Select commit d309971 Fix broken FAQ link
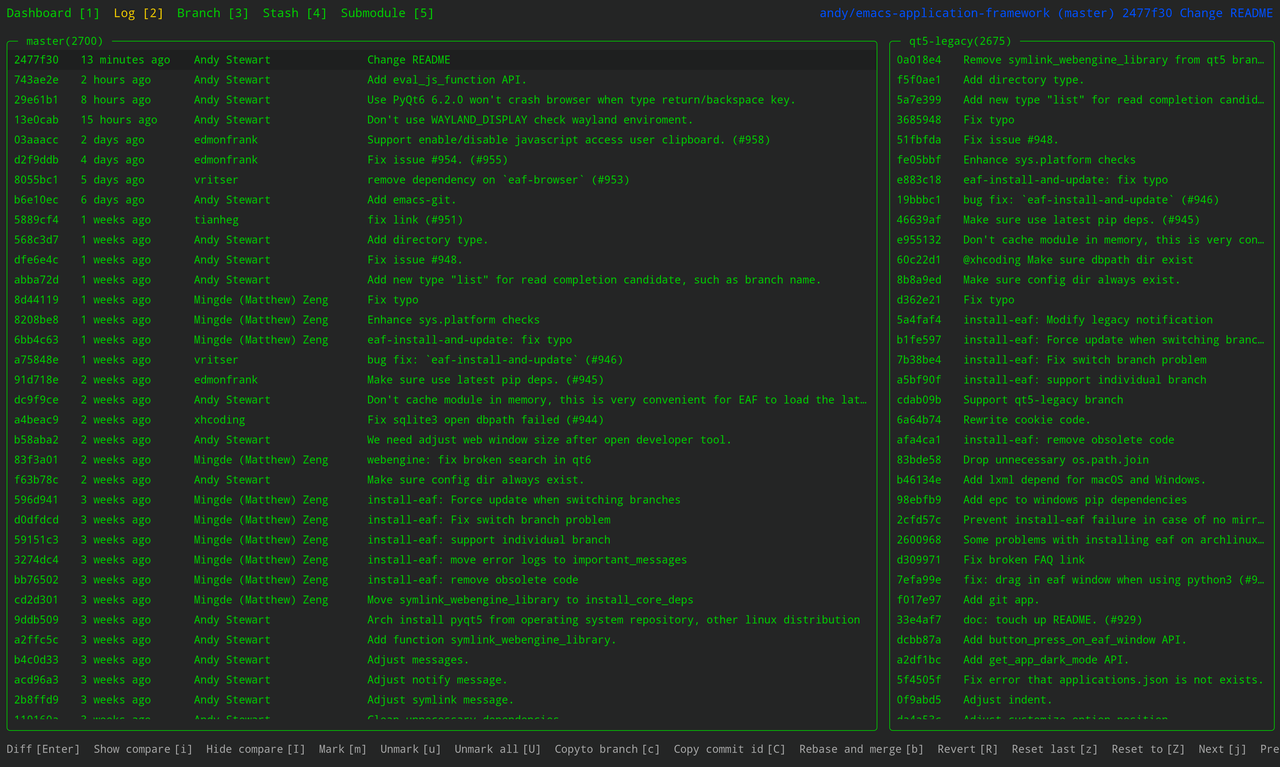 coord(1081,560)
